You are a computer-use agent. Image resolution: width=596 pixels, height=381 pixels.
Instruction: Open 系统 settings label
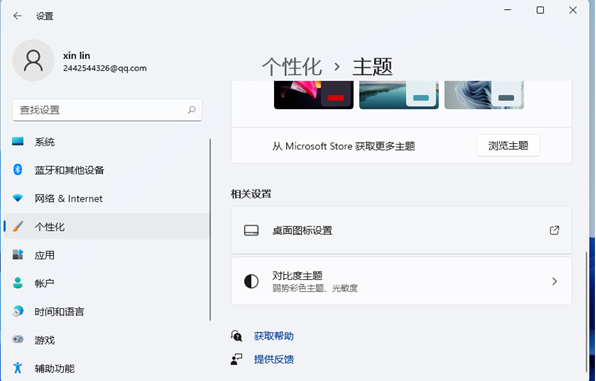click(x=44, y=142)
